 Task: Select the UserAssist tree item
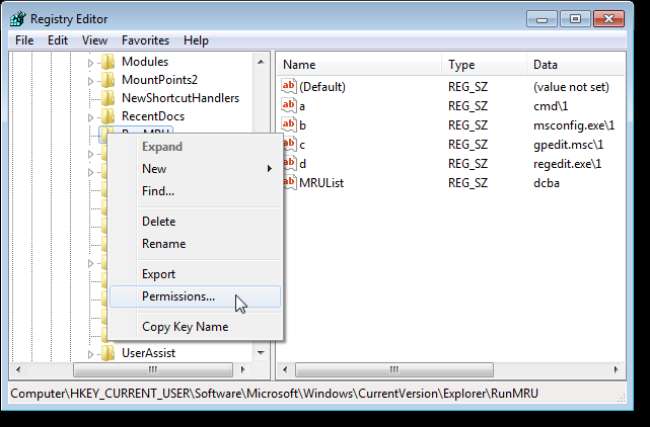click(x=148, y=353)
